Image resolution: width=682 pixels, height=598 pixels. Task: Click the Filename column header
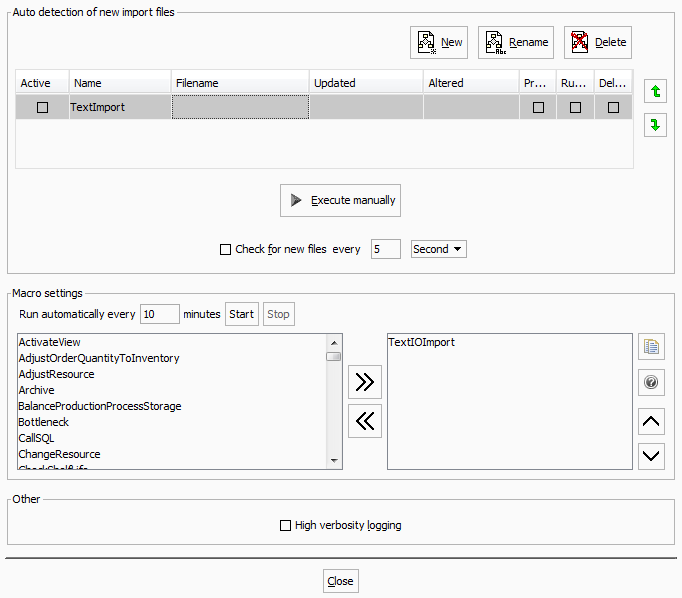click(x=241, y=83)
